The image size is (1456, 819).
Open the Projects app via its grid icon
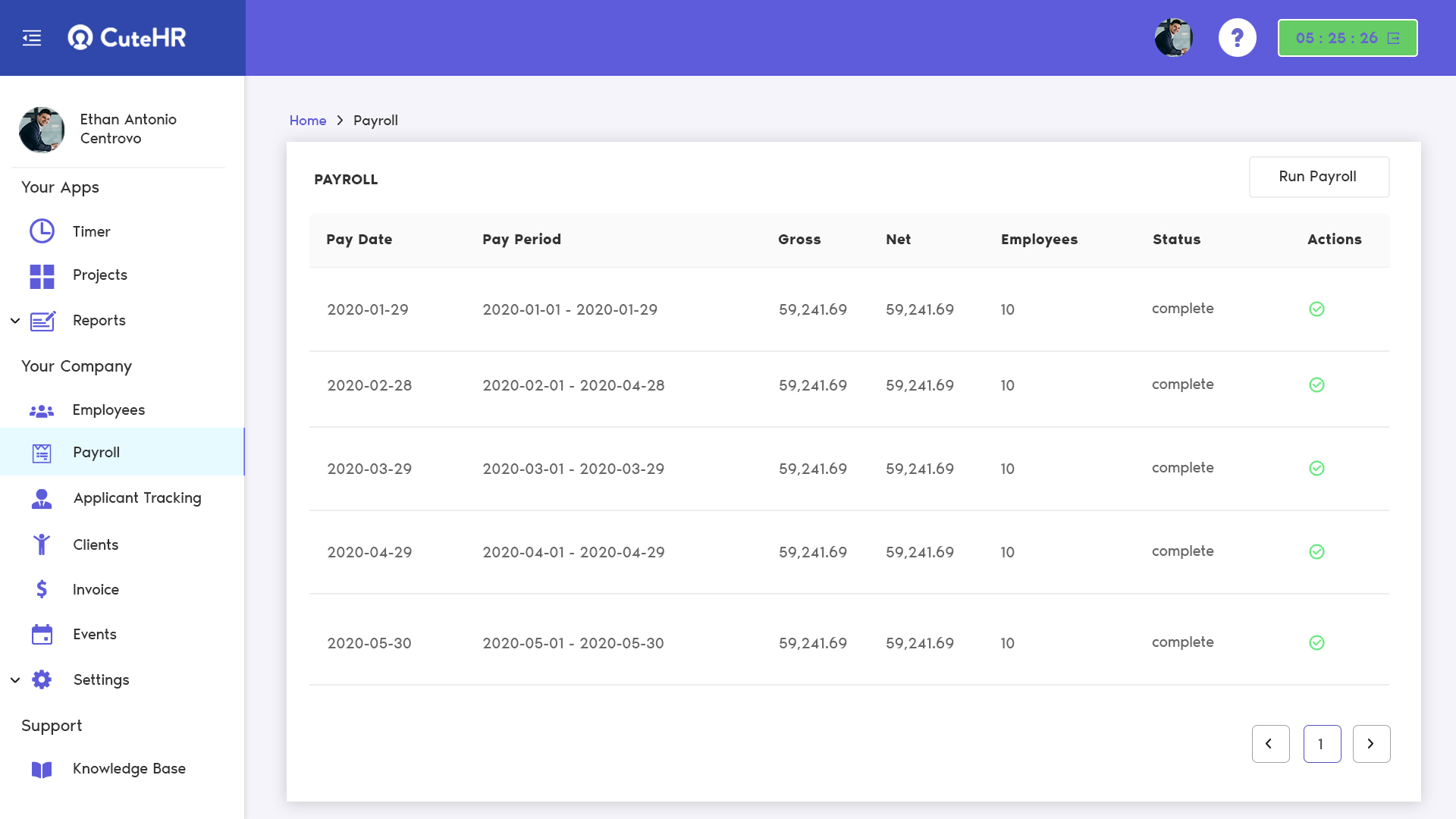[x=42, y=276]
